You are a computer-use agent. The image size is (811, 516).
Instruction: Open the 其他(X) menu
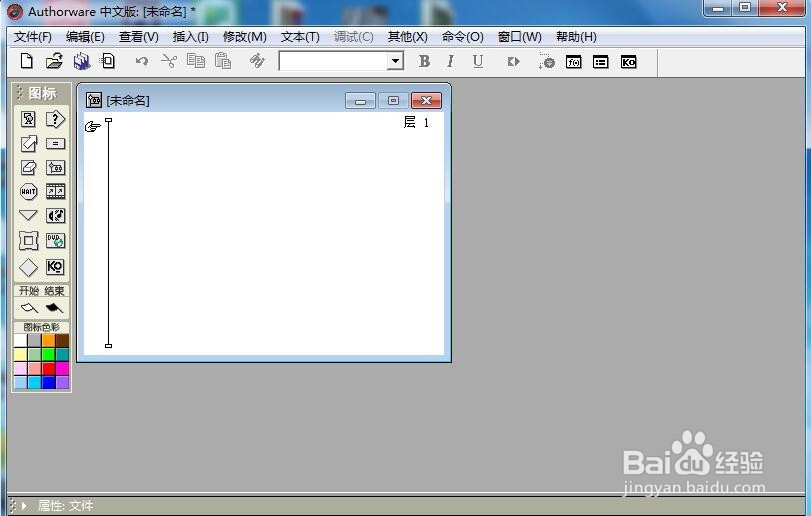click(x=408, y=37)
